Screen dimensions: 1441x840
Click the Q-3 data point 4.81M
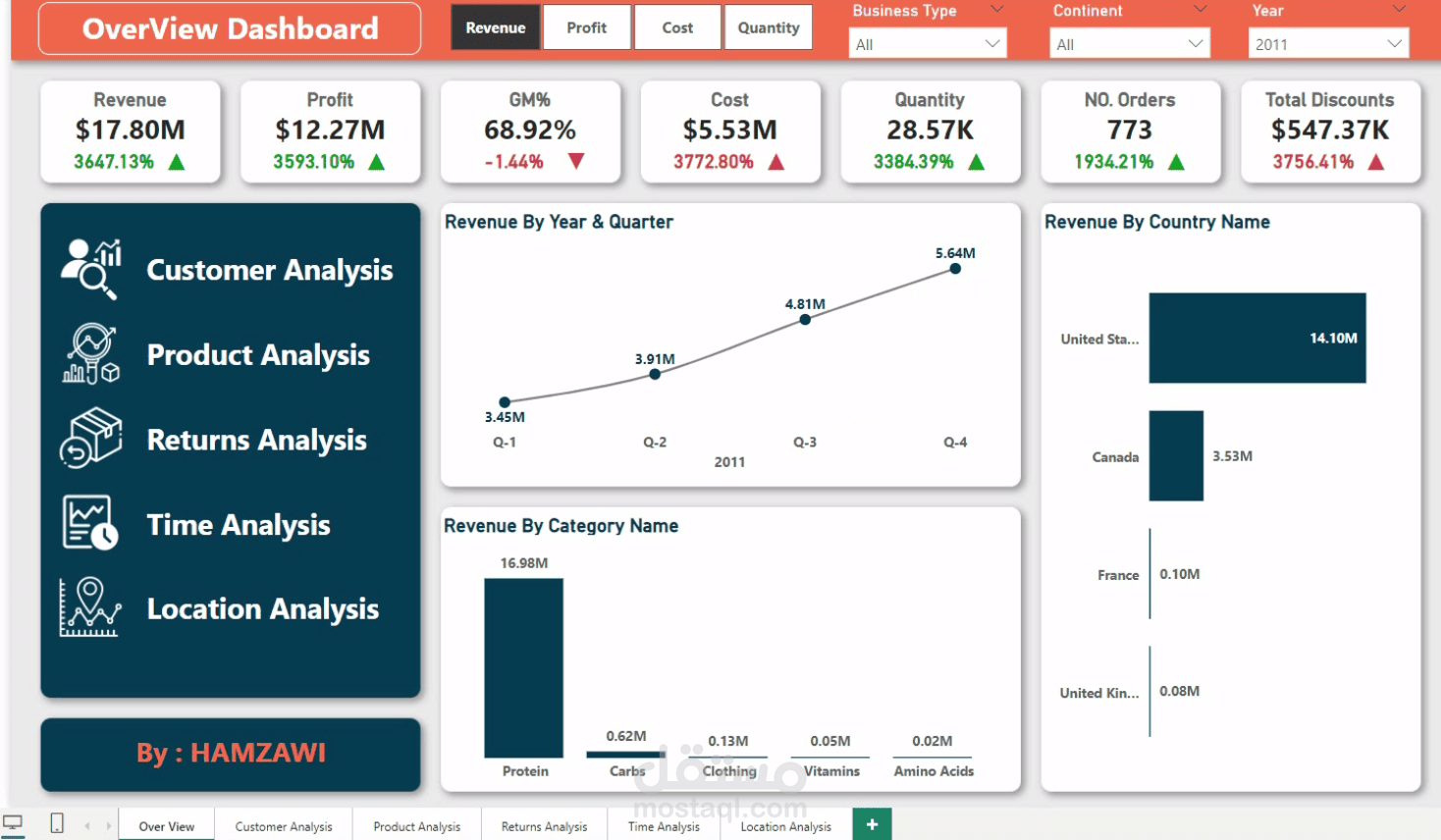coord(805,319)
